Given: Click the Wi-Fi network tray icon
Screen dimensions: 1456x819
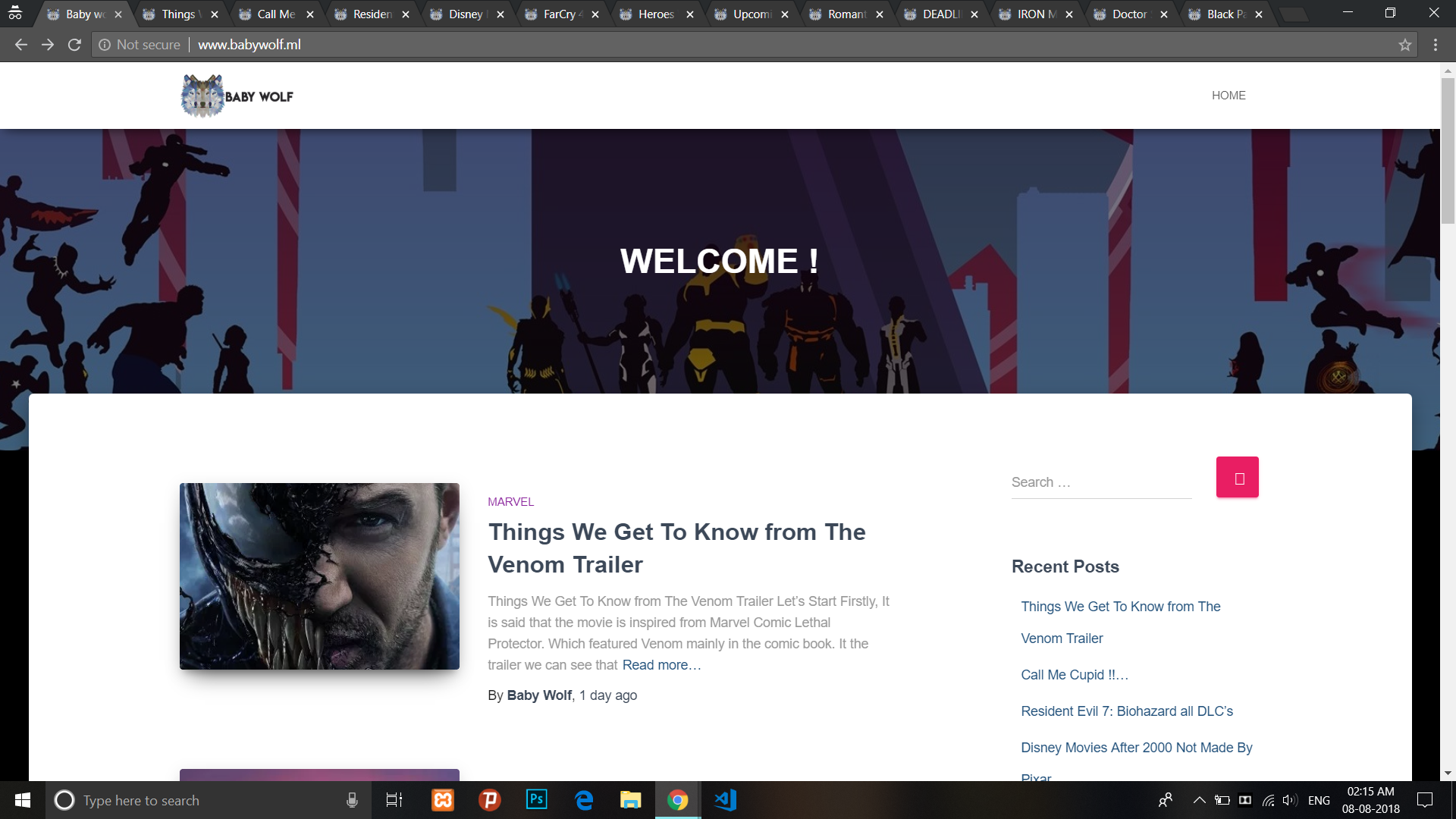Looking at the screenshot, I should click(x=1268, y=800).
